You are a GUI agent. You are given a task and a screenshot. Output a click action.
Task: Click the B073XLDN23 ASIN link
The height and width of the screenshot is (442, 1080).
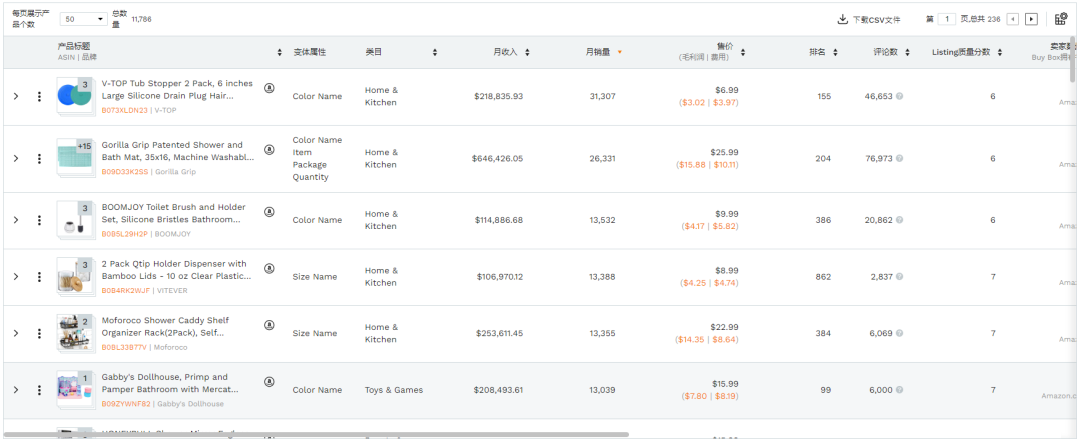(x=124, y=110)
